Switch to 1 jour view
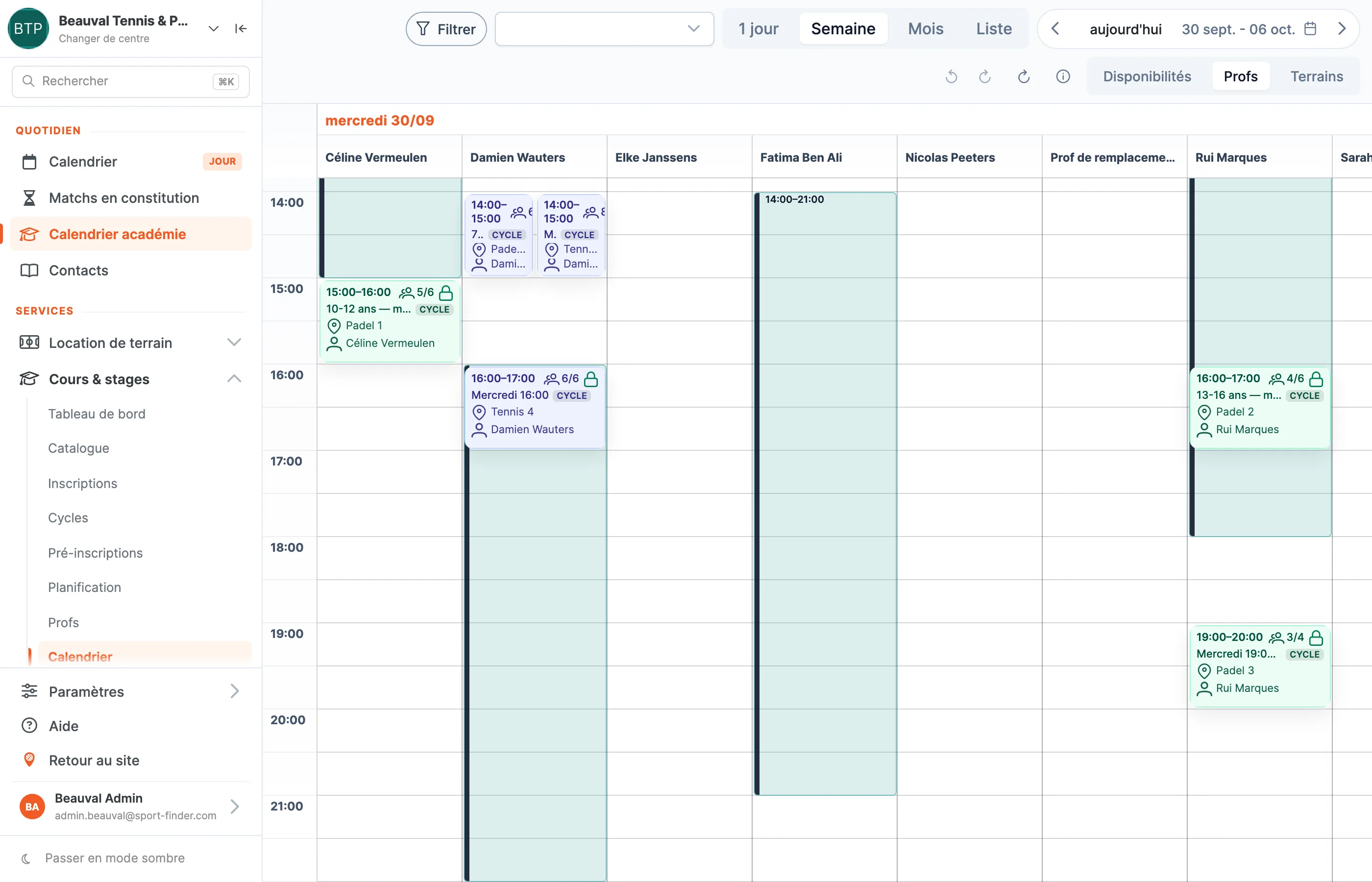The image size is (1372, 882). [x=758, y=28]
